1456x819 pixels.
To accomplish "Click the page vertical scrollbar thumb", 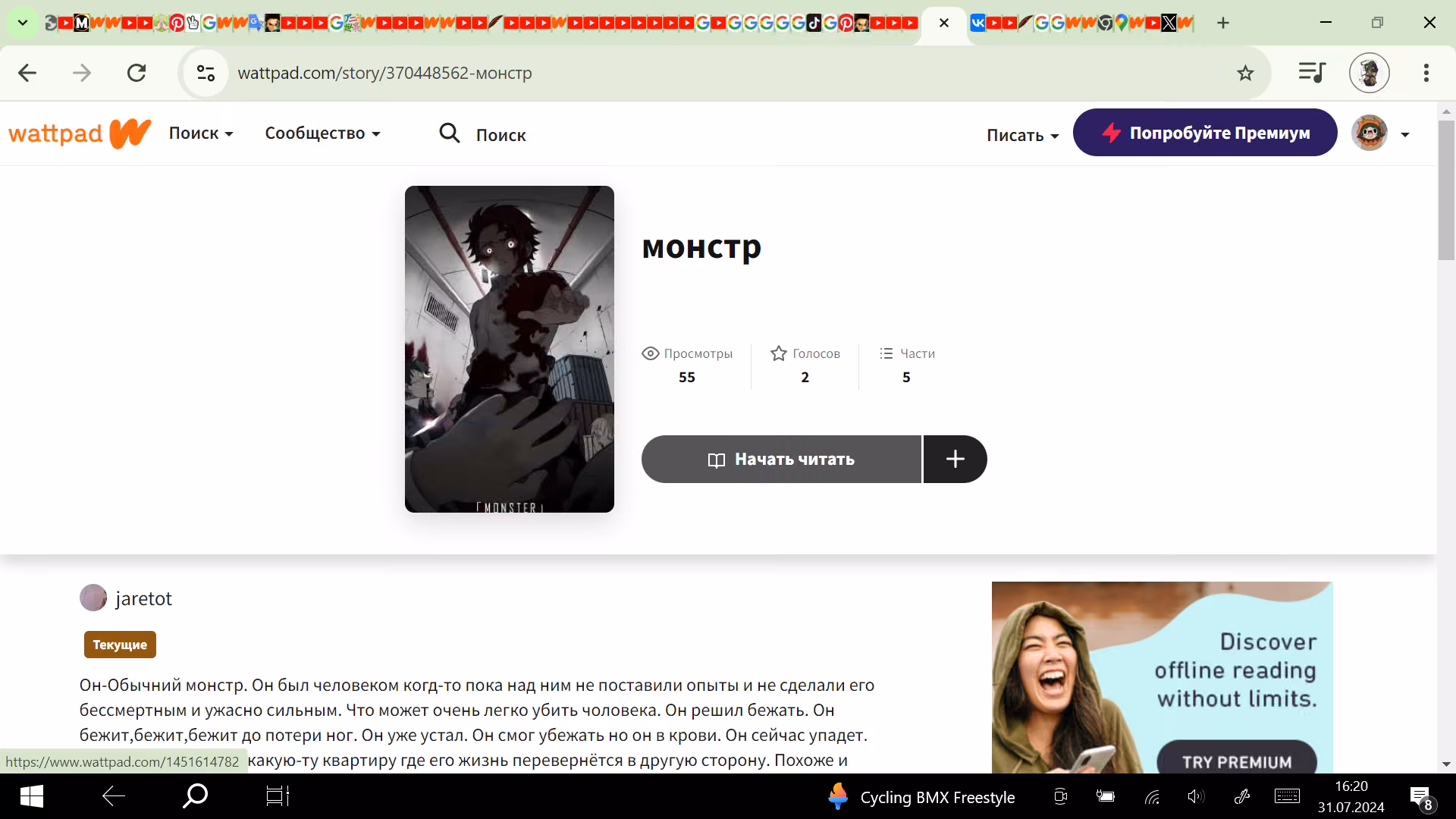I will point(1446,190).
